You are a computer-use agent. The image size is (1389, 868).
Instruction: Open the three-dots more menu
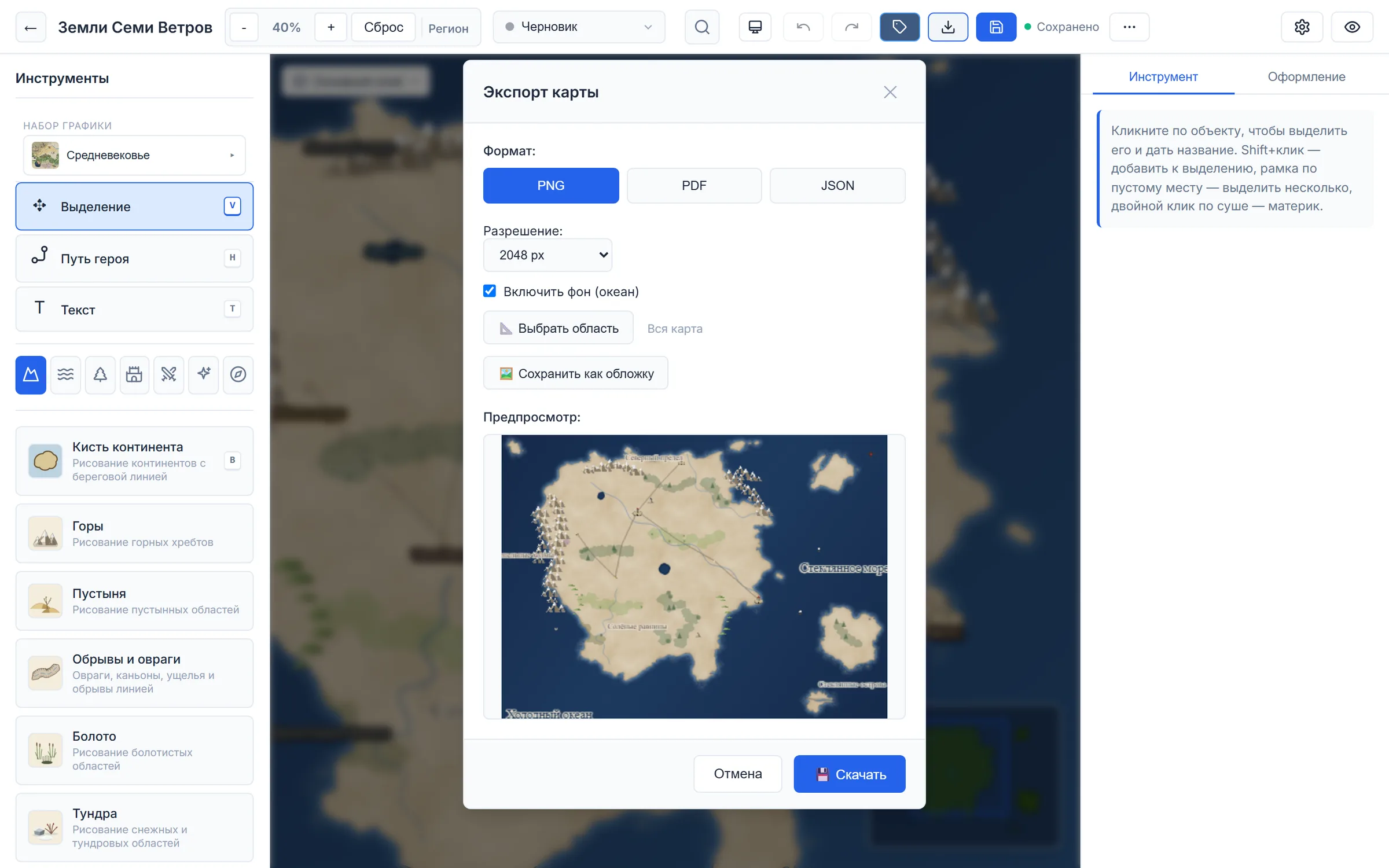(1129, 27)
